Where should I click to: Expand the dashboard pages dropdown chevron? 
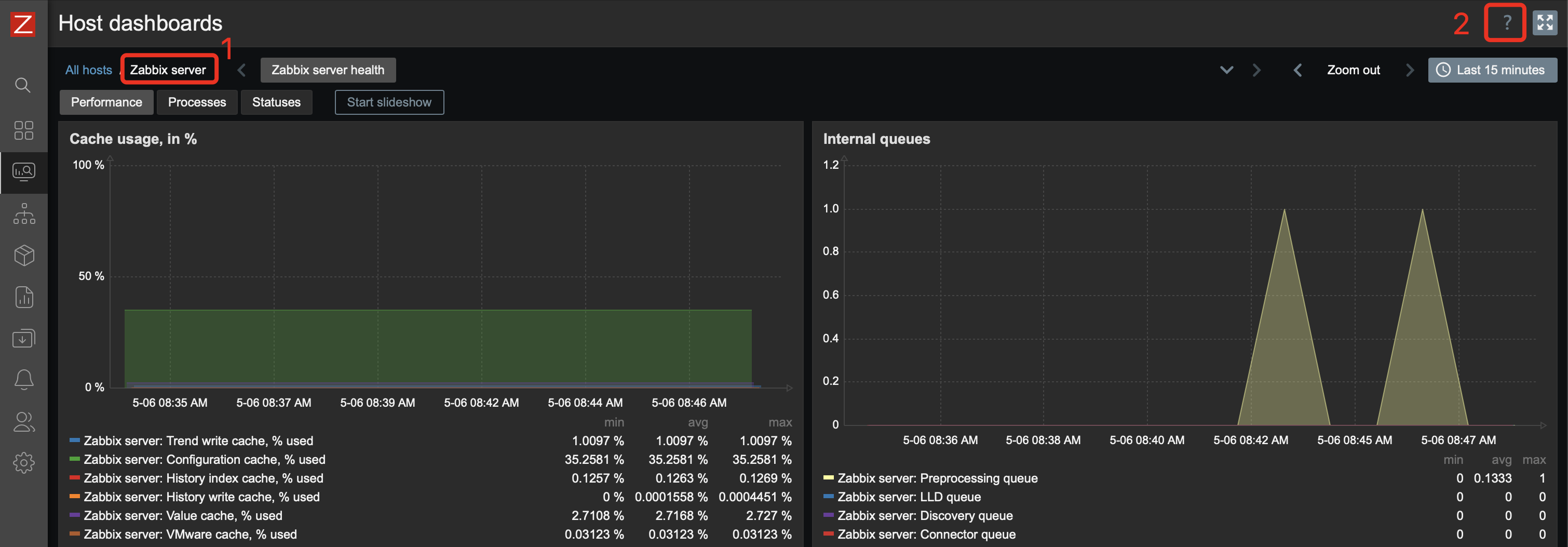[x=1226, y=70]
